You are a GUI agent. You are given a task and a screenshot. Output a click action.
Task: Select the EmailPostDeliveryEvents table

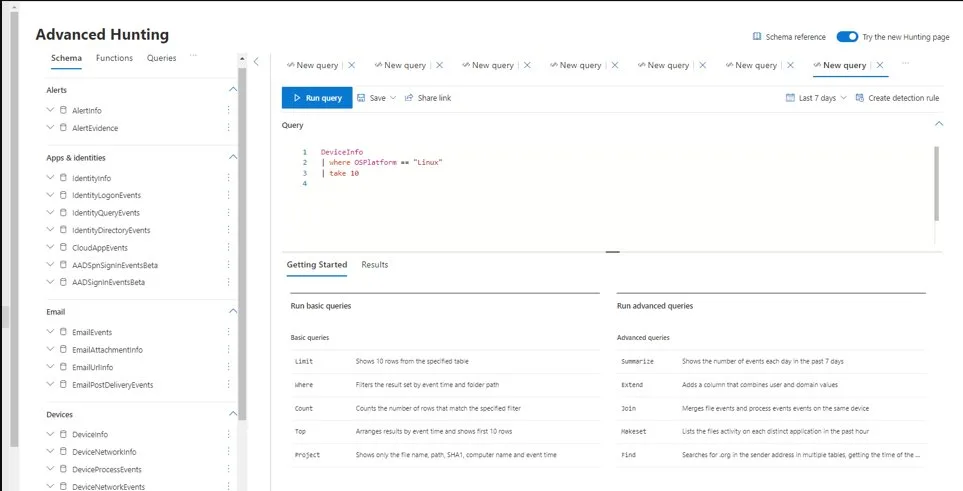pos(112,385)
